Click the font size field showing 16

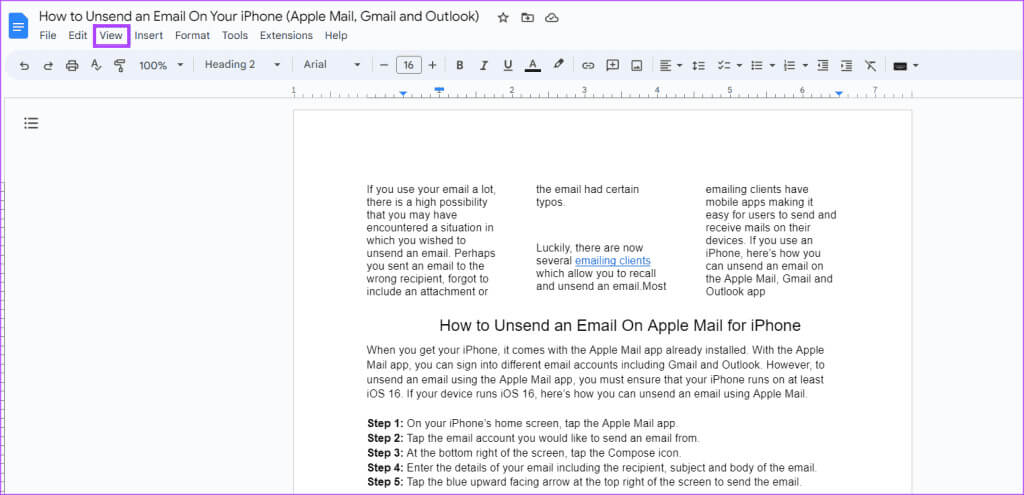point(408,65)
